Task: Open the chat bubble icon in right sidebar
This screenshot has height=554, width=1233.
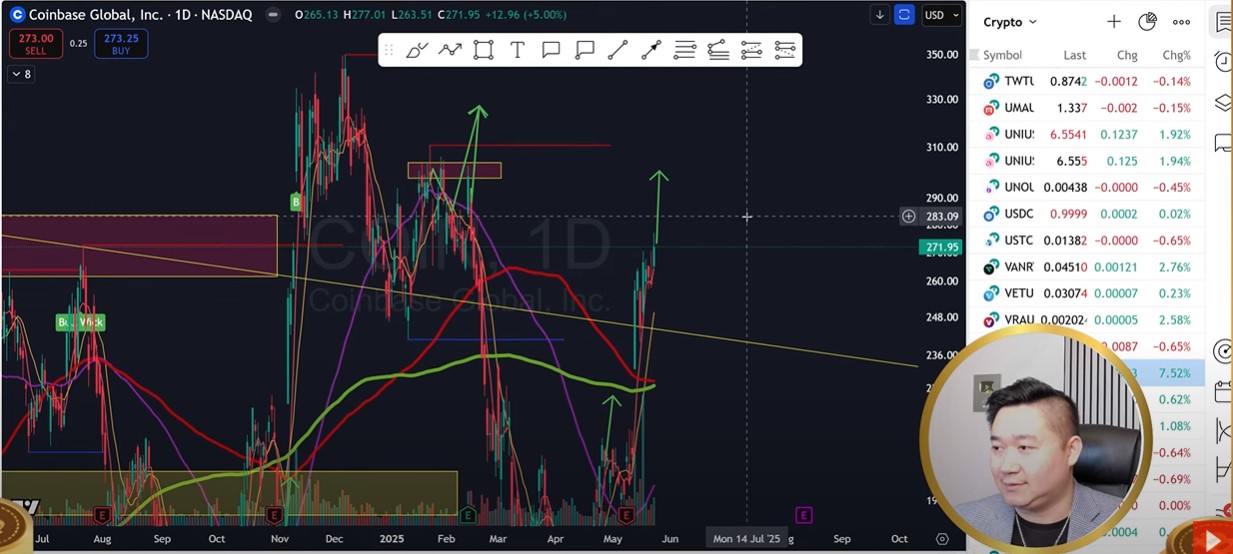Action: [x=1222, y=144]
